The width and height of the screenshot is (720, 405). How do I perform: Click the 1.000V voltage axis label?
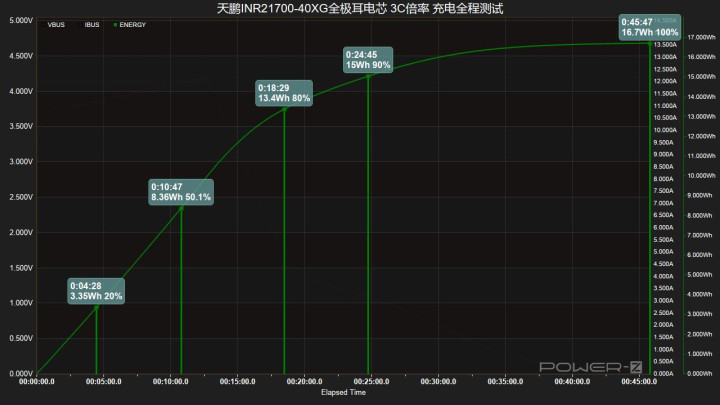[21, 303]
